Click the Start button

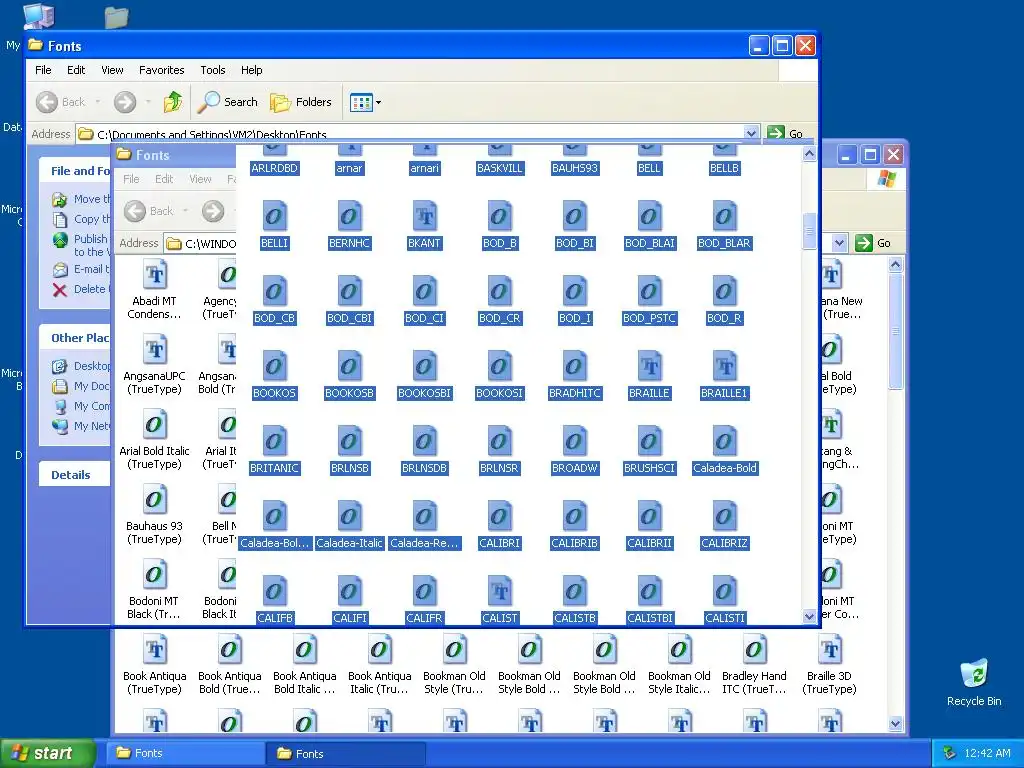click(48, 753)
